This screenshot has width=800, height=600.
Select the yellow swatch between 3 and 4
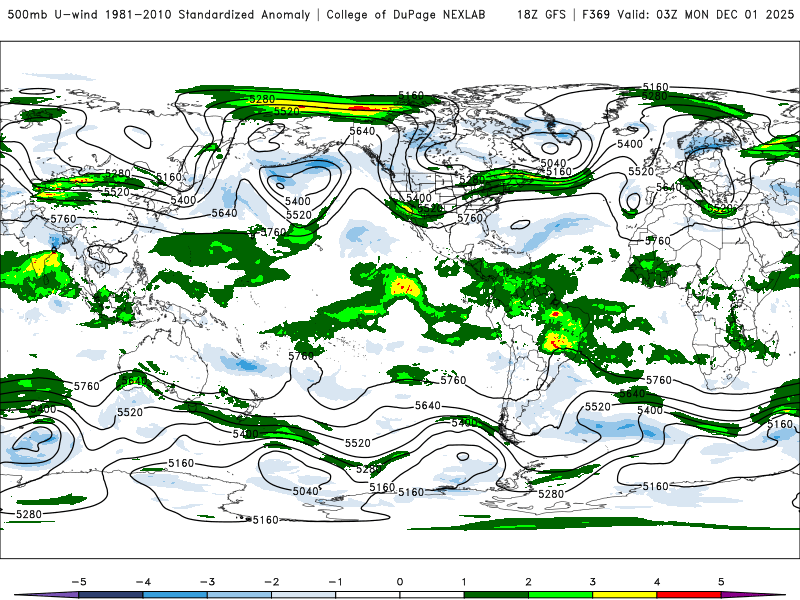[x=625, y=595]
